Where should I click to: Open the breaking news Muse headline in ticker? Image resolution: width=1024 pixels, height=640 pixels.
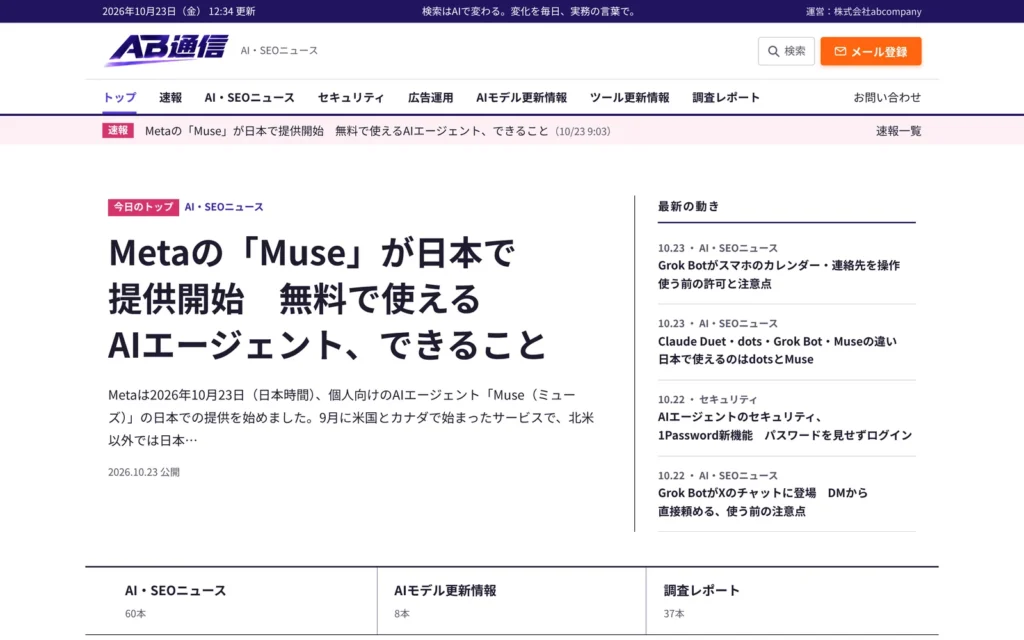click(x=347, y=131)
